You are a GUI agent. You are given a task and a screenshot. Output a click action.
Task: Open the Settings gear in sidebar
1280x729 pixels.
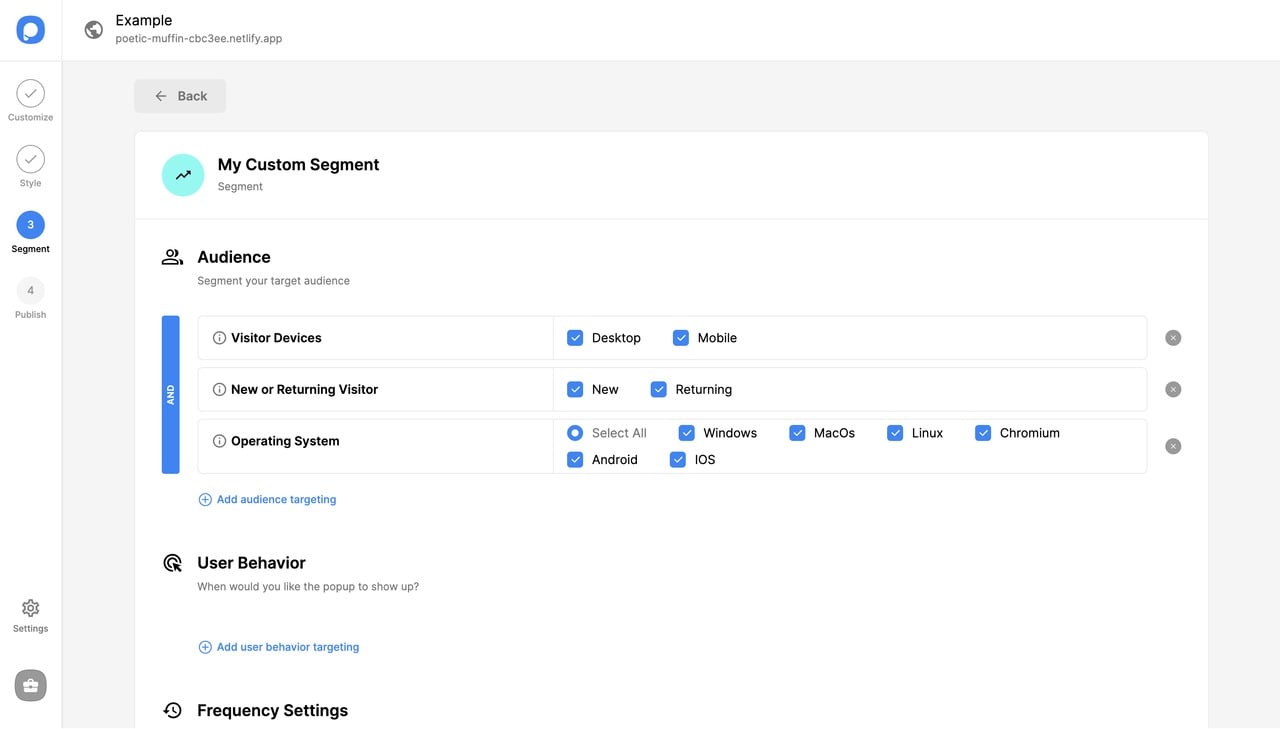click(x=30, y=609)
